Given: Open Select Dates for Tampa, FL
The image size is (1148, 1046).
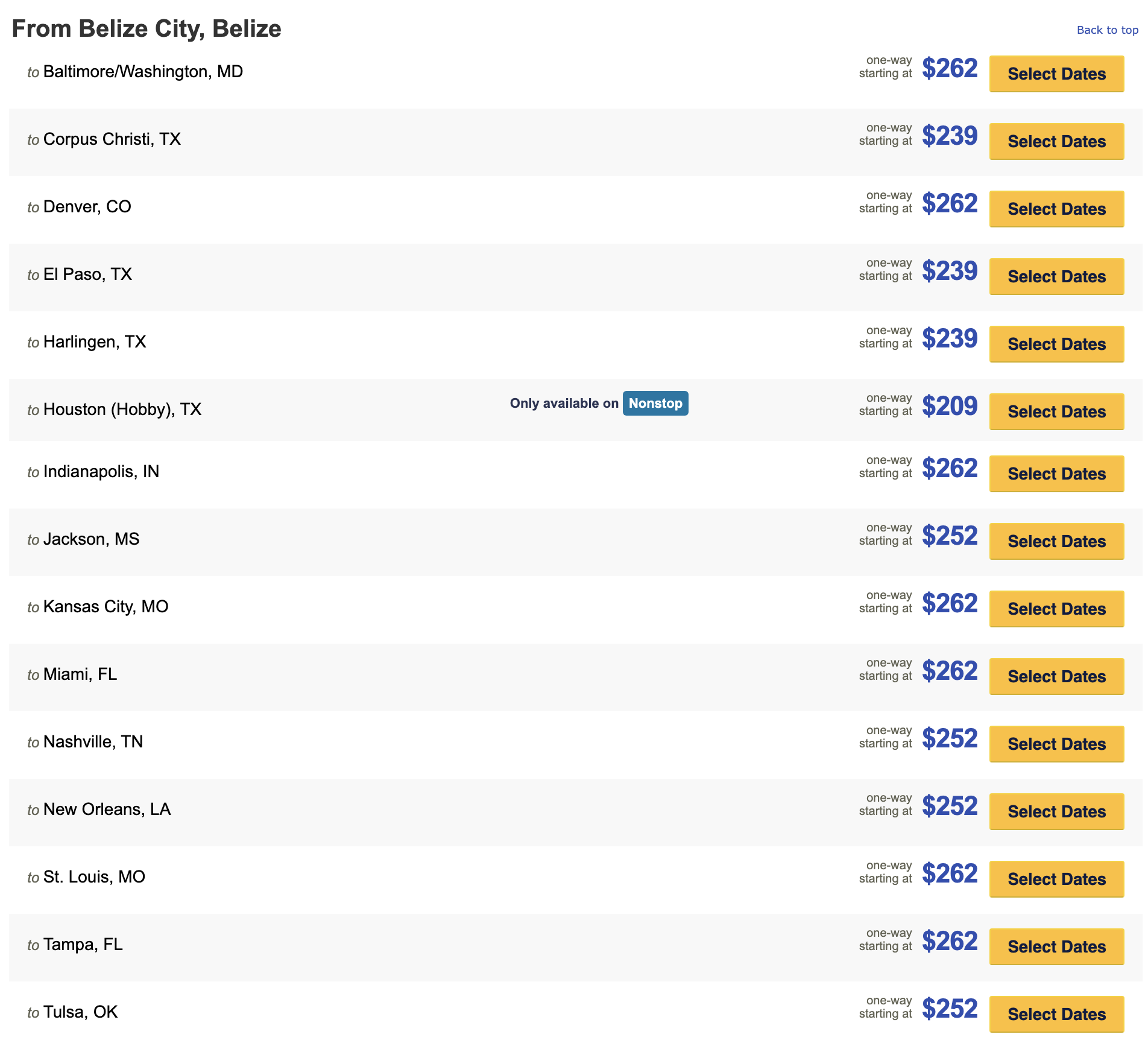Looking at the screenshot, I should 1056,947.
